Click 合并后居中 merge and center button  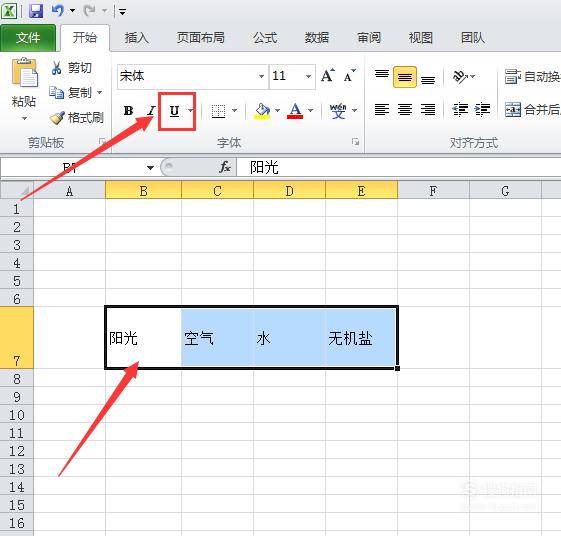point(532,109)
